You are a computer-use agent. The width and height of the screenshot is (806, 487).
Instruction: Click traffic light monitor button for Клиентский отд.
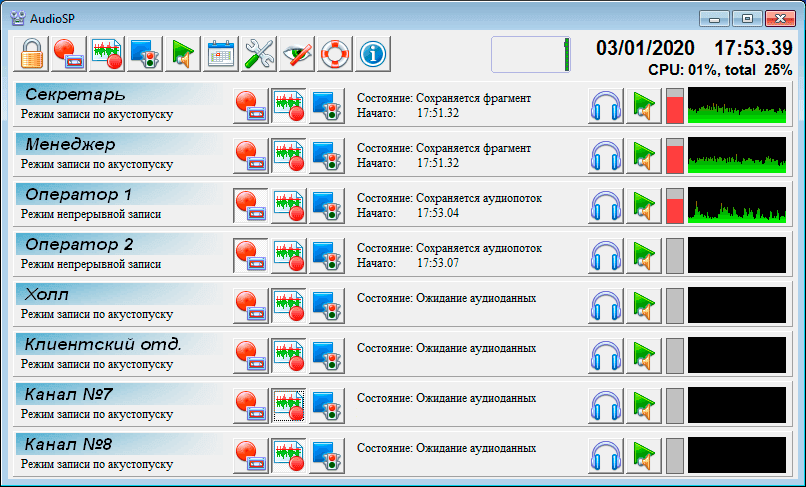pos(327,355)
